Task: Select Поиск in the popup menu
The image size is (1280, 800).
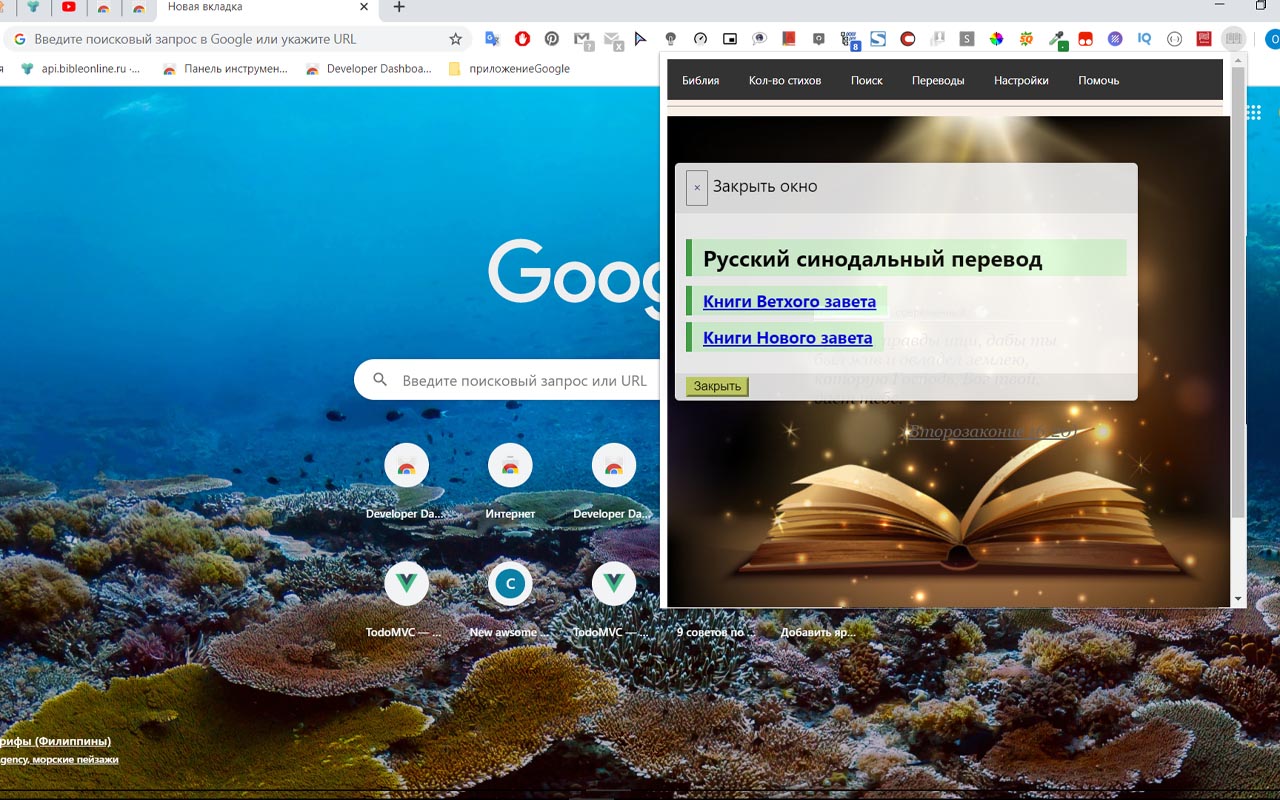Action: [867, 80]
